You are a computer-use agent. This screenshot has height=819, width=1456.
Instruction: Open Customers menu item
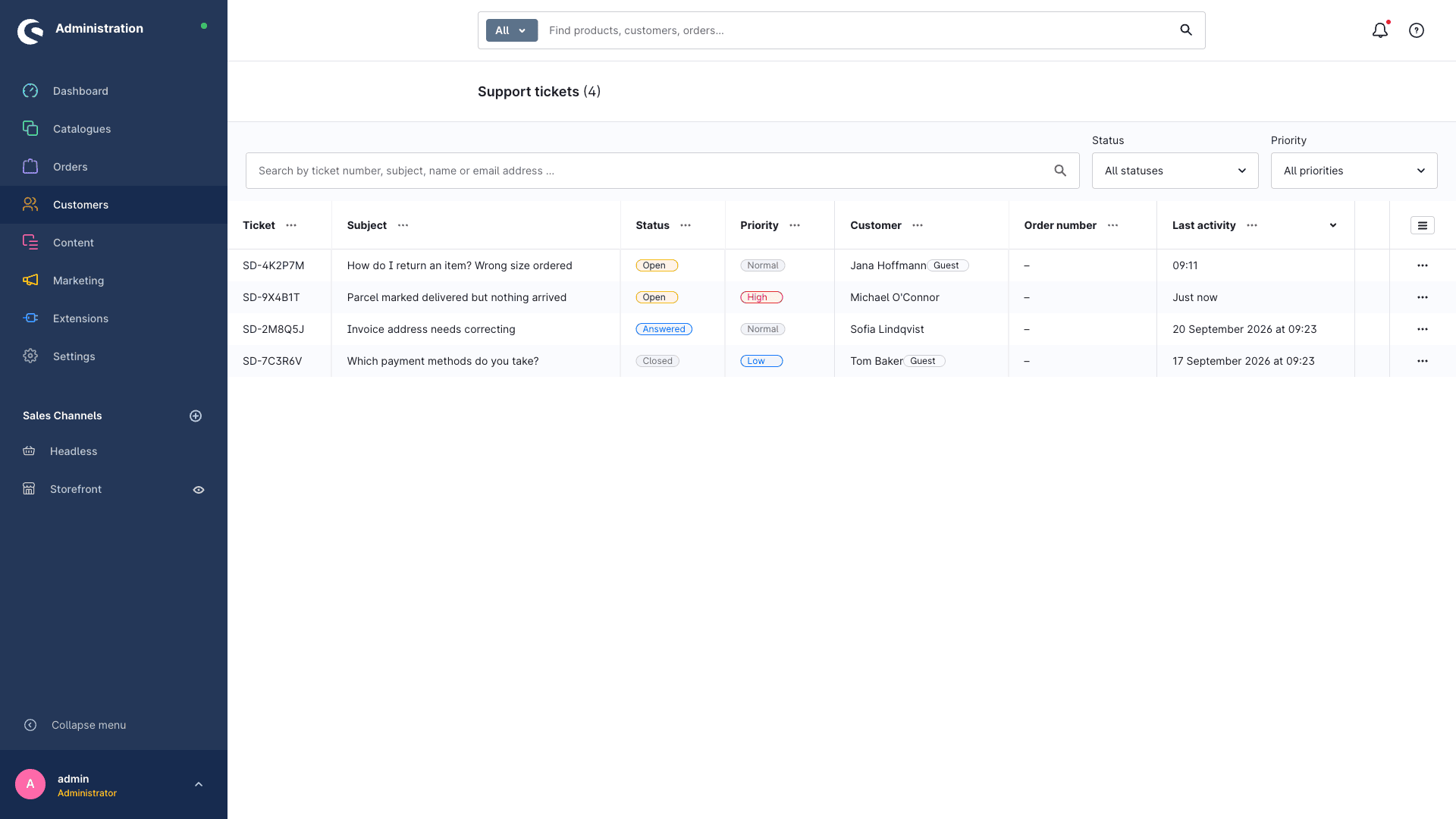(114, 205)
